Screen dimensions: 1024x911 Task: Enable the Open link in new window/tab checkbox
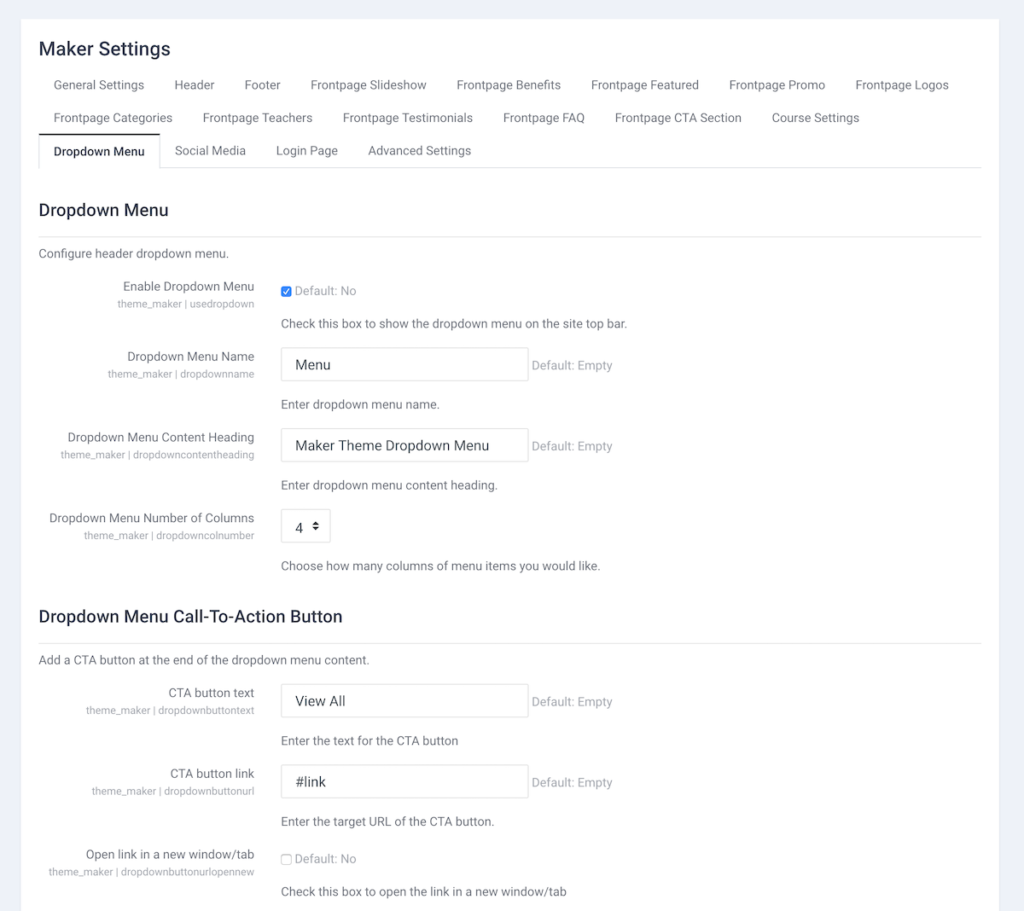tap(287, 858)
